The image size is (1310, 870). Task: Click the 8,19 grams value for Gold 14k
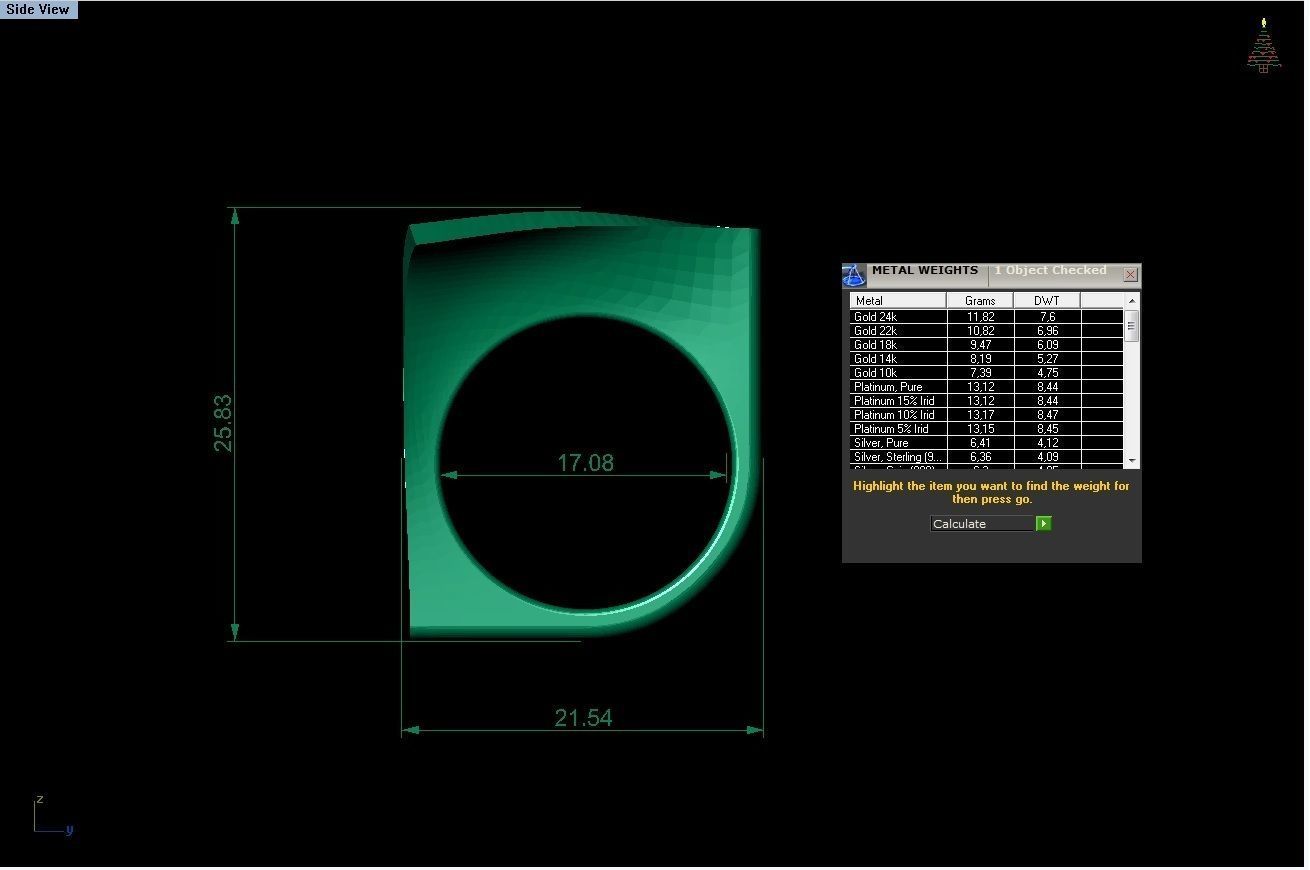tap(980, 359)
